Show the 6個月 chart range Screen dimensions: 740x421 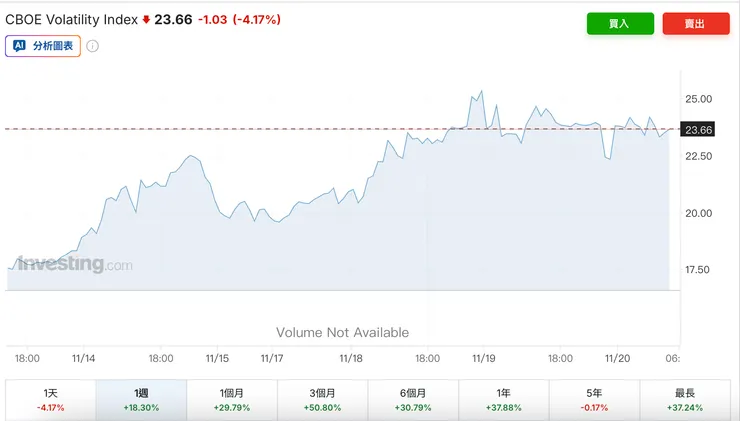(413, 399)
